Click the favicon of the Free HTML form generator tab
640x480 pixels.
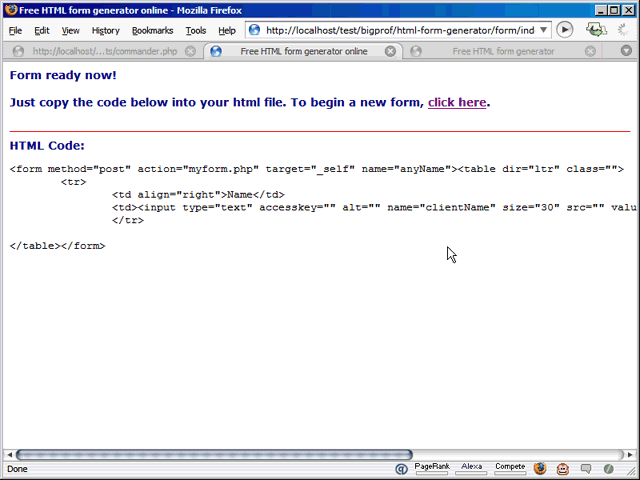[416, 51]
